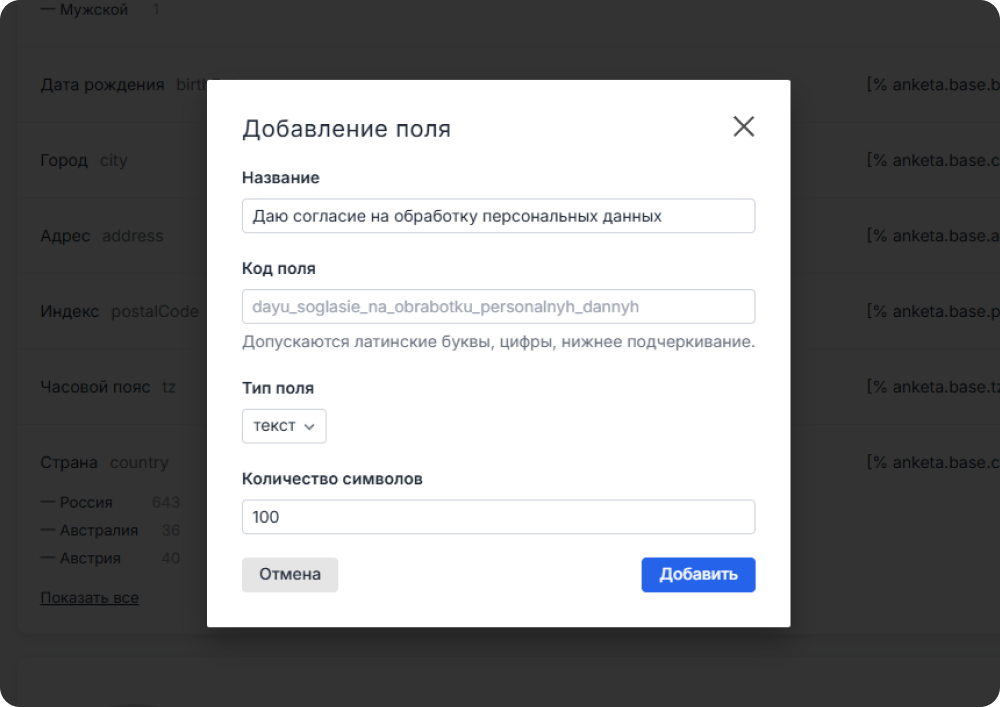Screen dimensions: 1000x707
Task: Click the "Количество символов" input with value 100
Action: pos(498,517)
